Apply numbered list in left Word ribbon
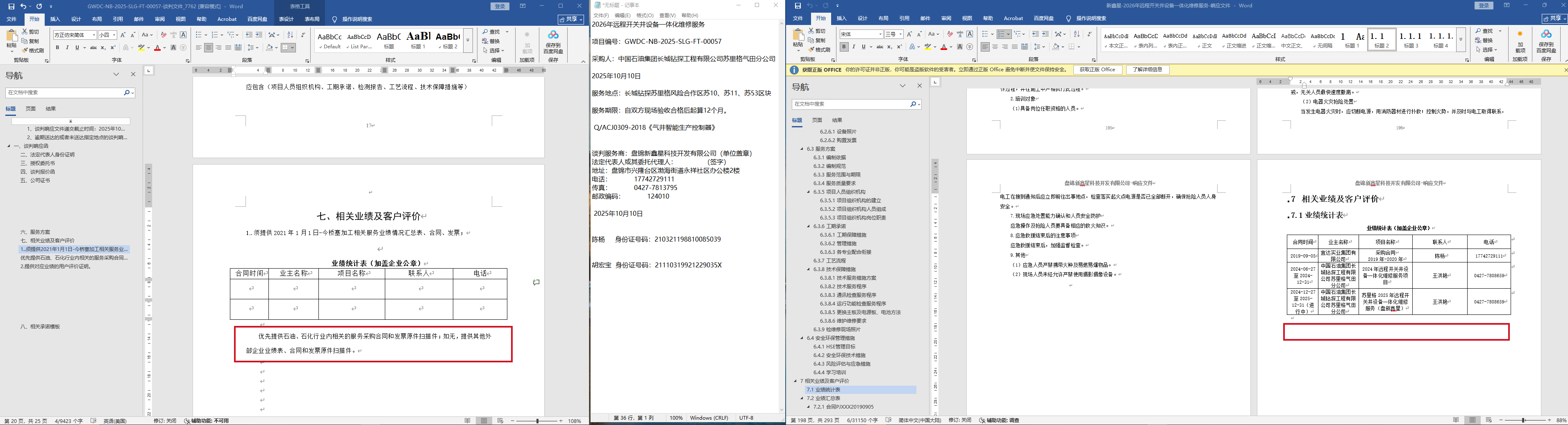Viewport: 1568px width, 425px height. pos(215,35)
